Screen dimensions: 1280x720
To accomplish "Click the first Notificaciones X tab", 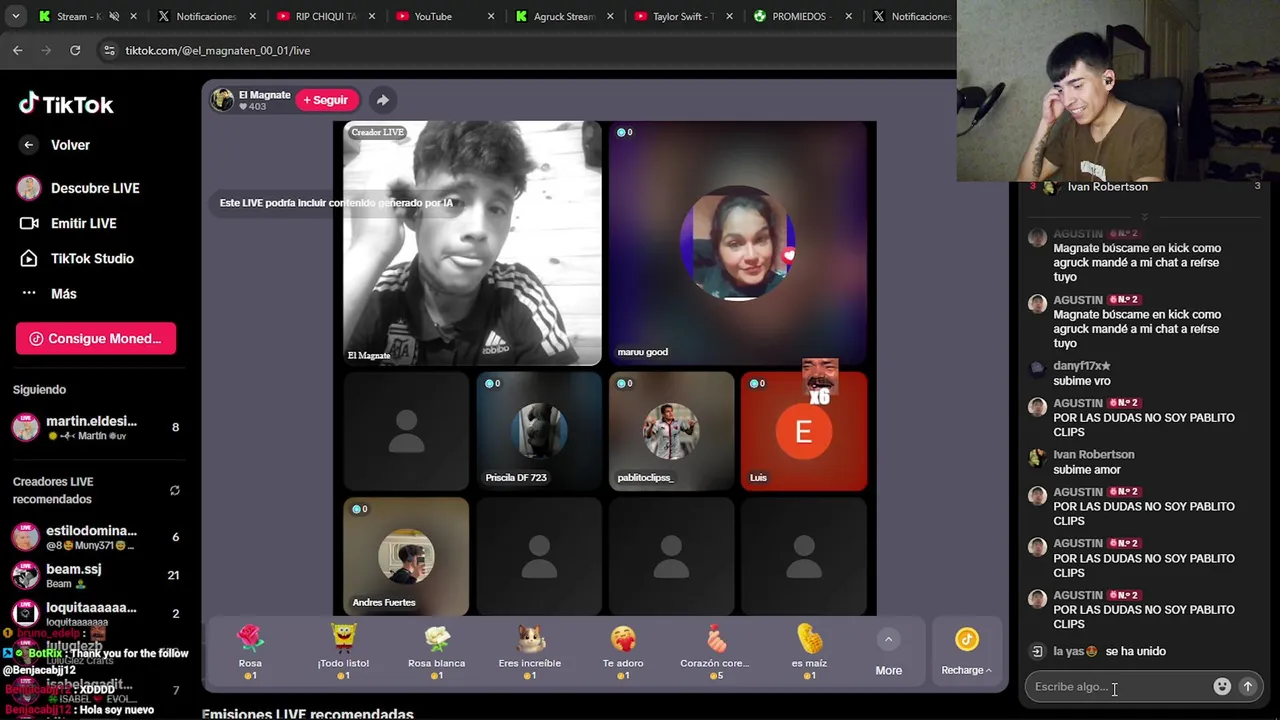I will 205,16.
